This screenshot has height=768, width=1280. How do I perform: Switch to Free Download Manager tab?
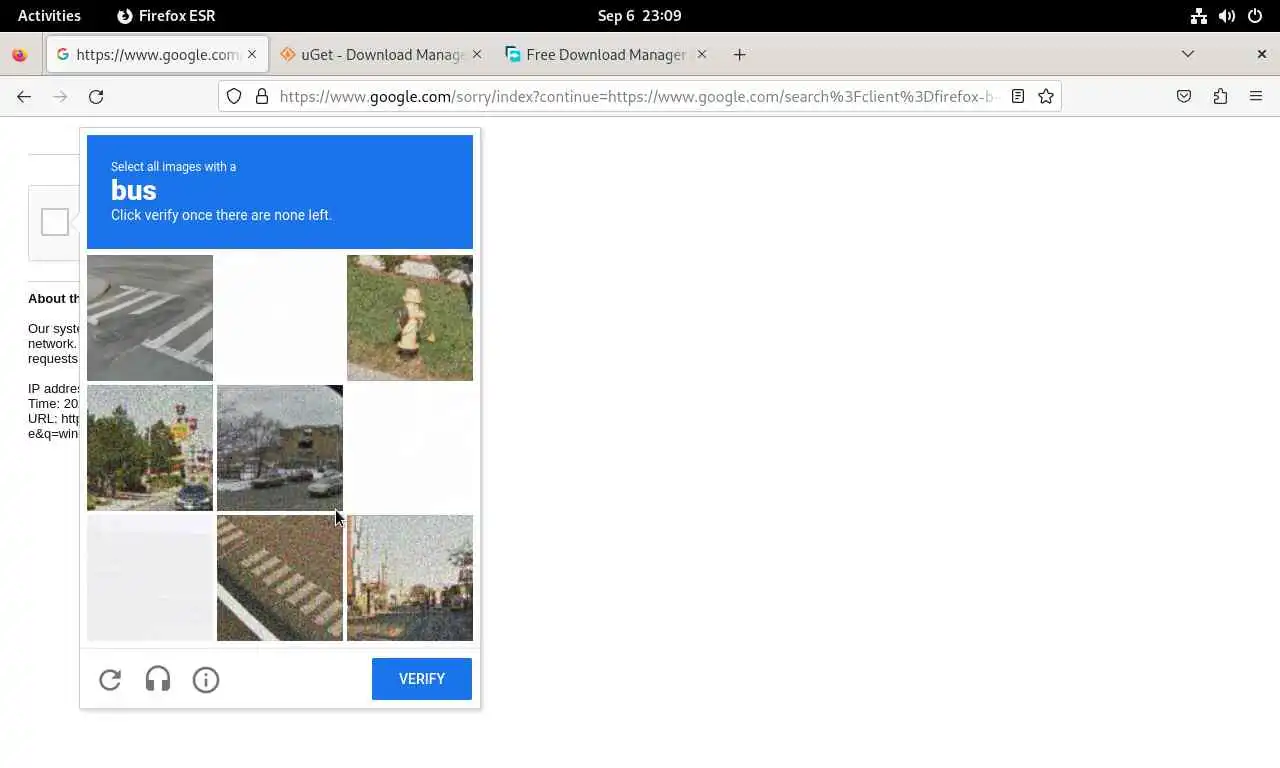click(x=605, y=54)
